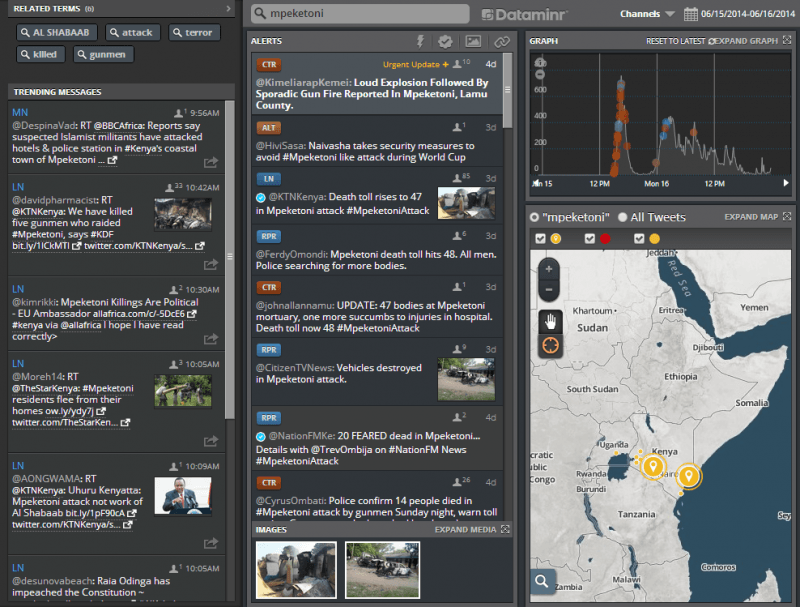Open the Channels dropdown
Screen dimensions: 800x607
pyautogui.click(x=647, y=14)
